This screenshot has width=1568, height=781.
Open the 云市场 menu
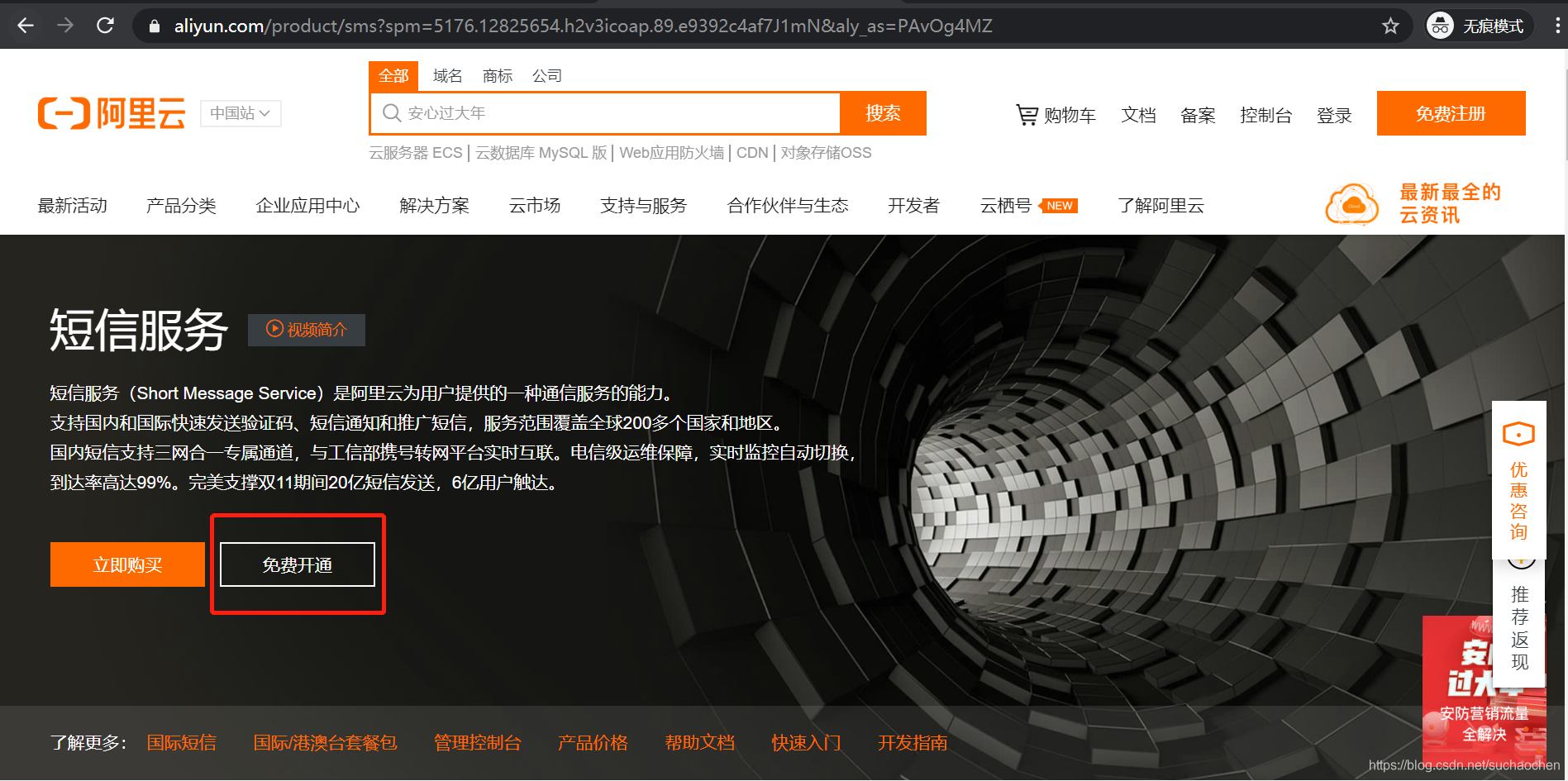(535, 206)
